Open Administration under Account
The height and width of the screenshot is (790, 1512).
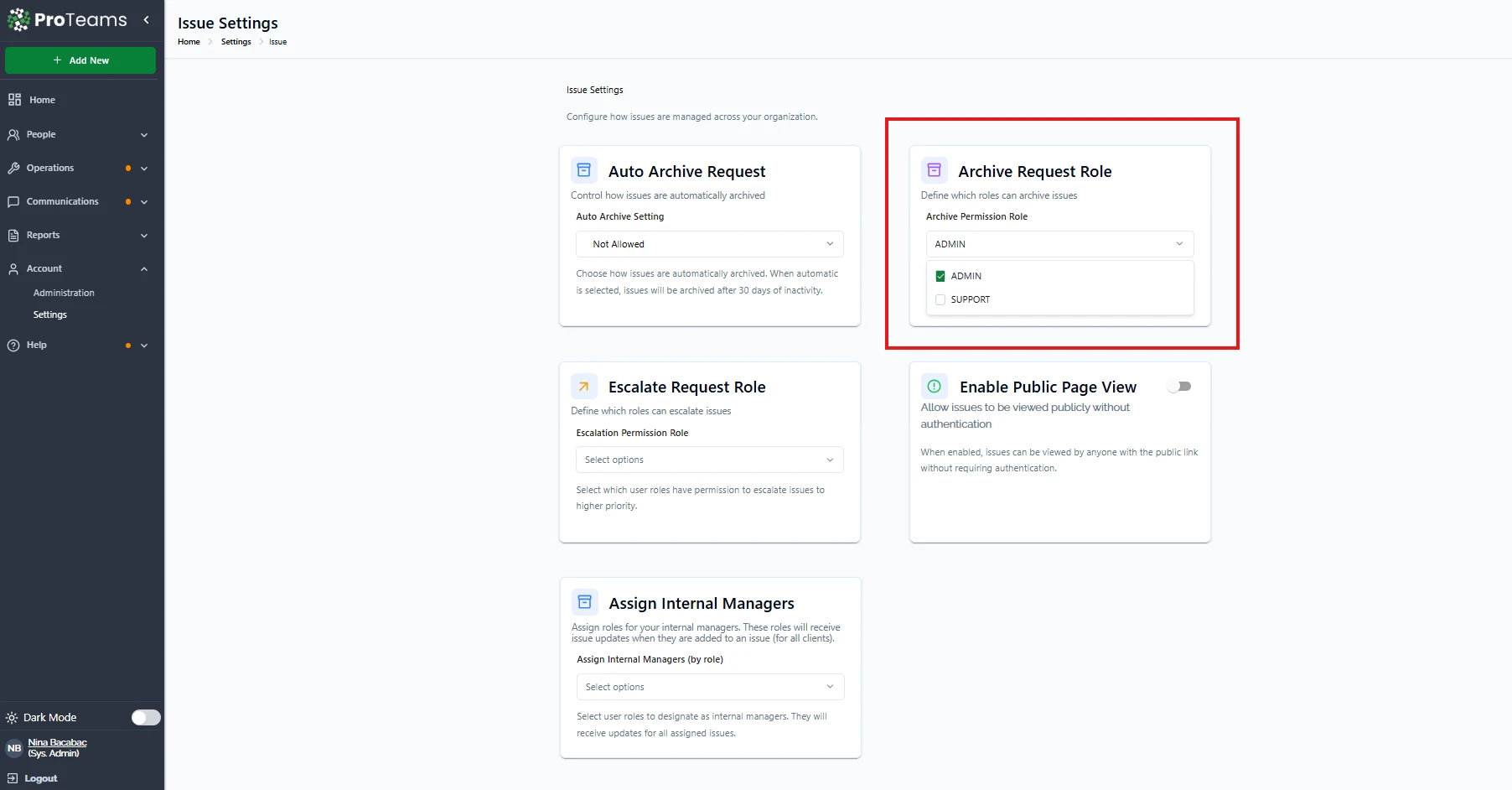64,293
